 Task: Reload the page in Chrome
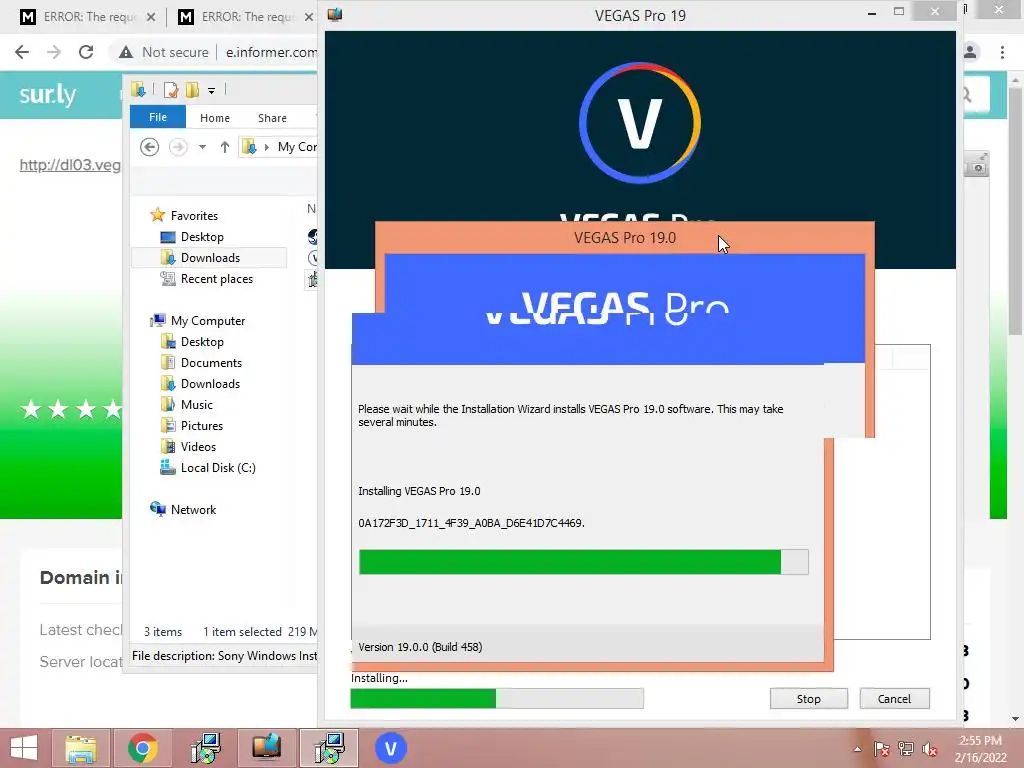86,52
